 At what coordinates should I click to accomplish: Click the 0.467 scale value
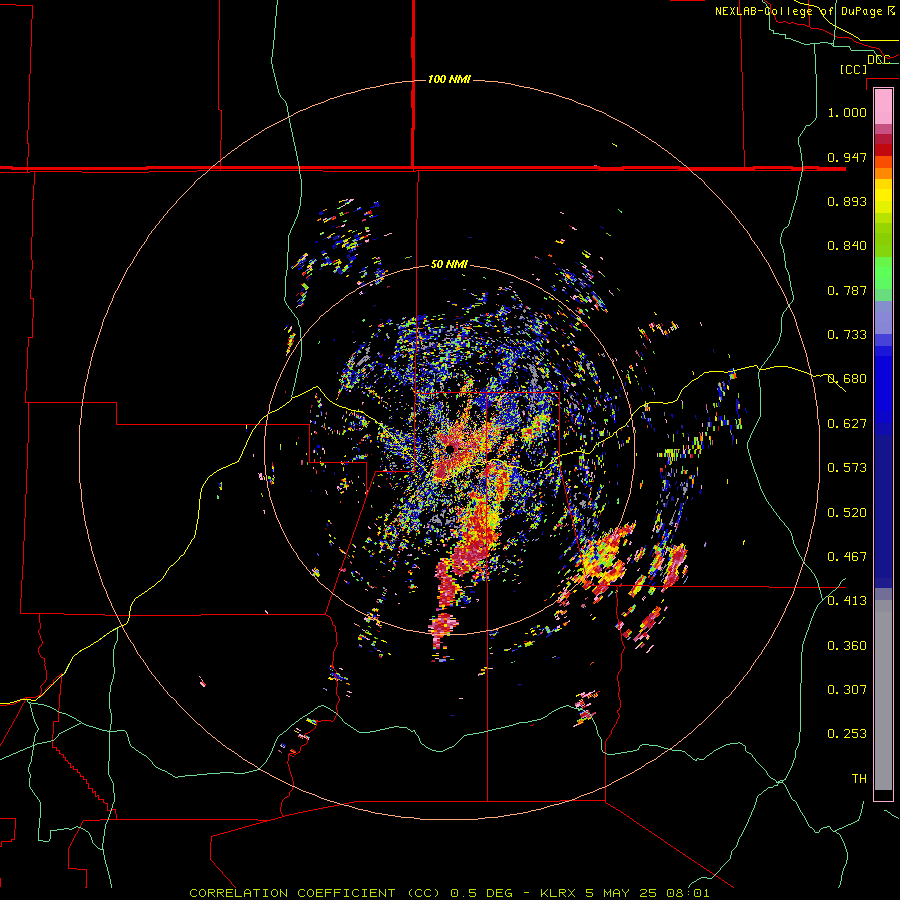pos(847,557)
